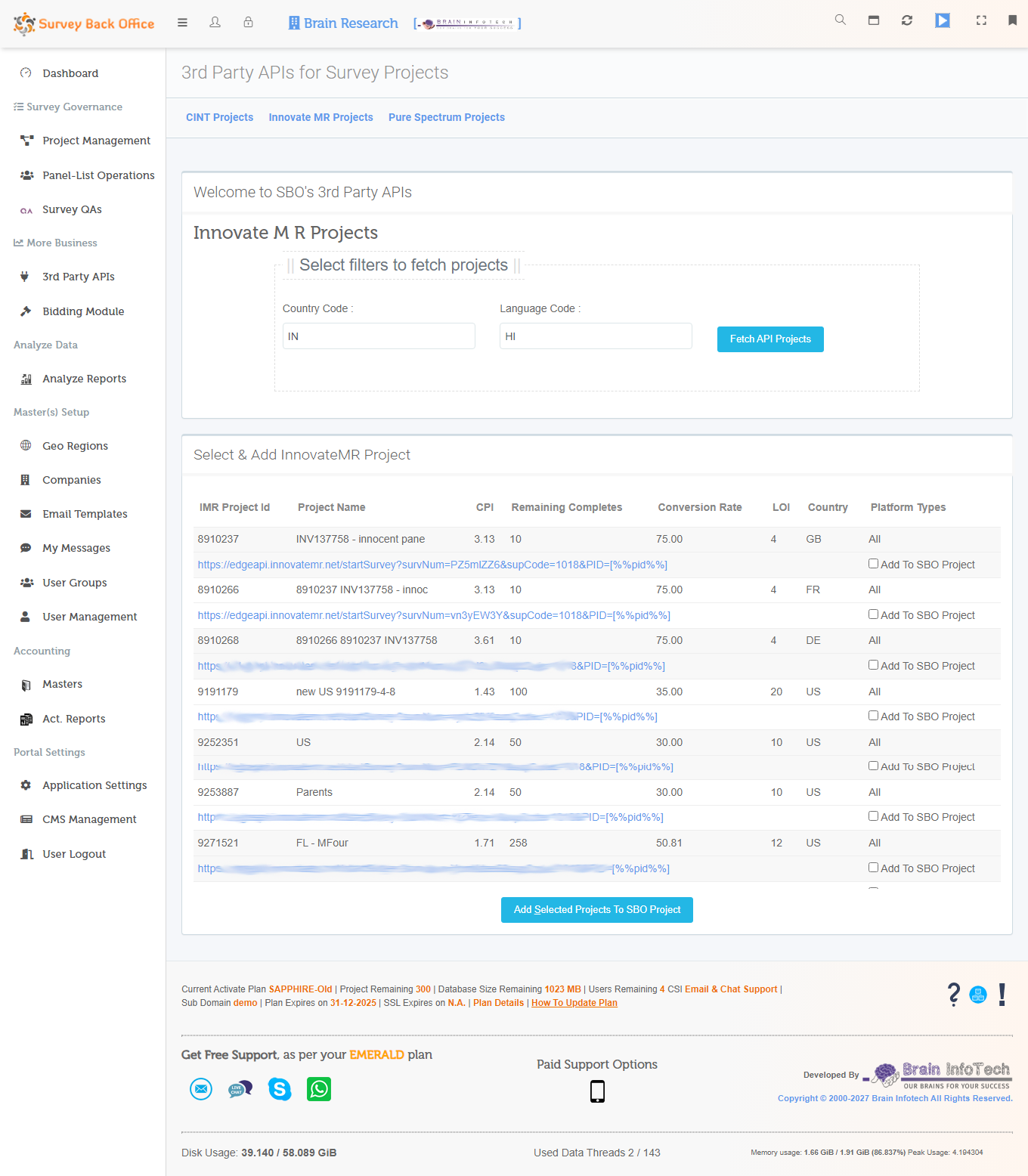Switch to the CINT Projects tab
The image size is (1028, 1176).
click(x=219, y=117)
